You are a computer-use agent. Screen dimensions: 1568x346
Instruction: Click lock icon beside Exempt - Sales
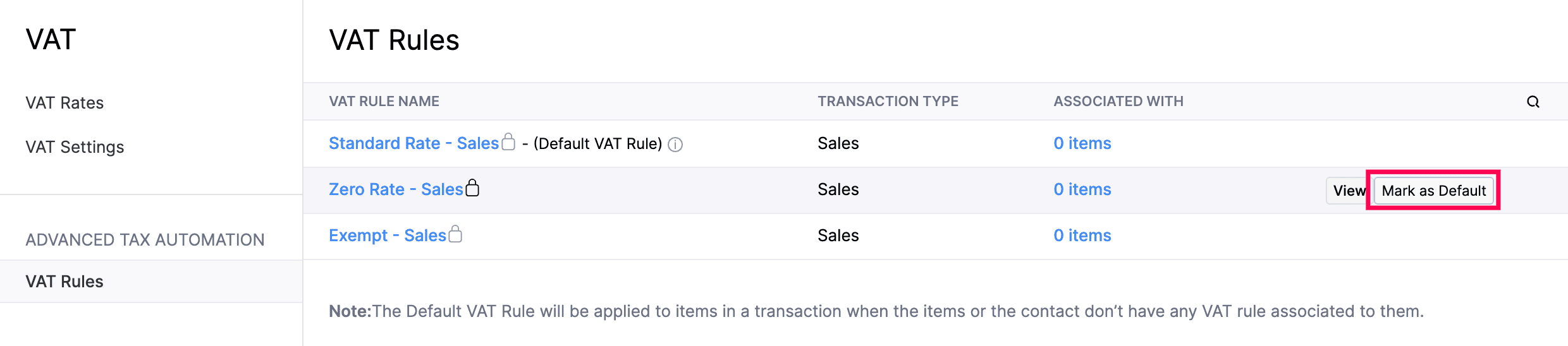(x=455, y=234)
